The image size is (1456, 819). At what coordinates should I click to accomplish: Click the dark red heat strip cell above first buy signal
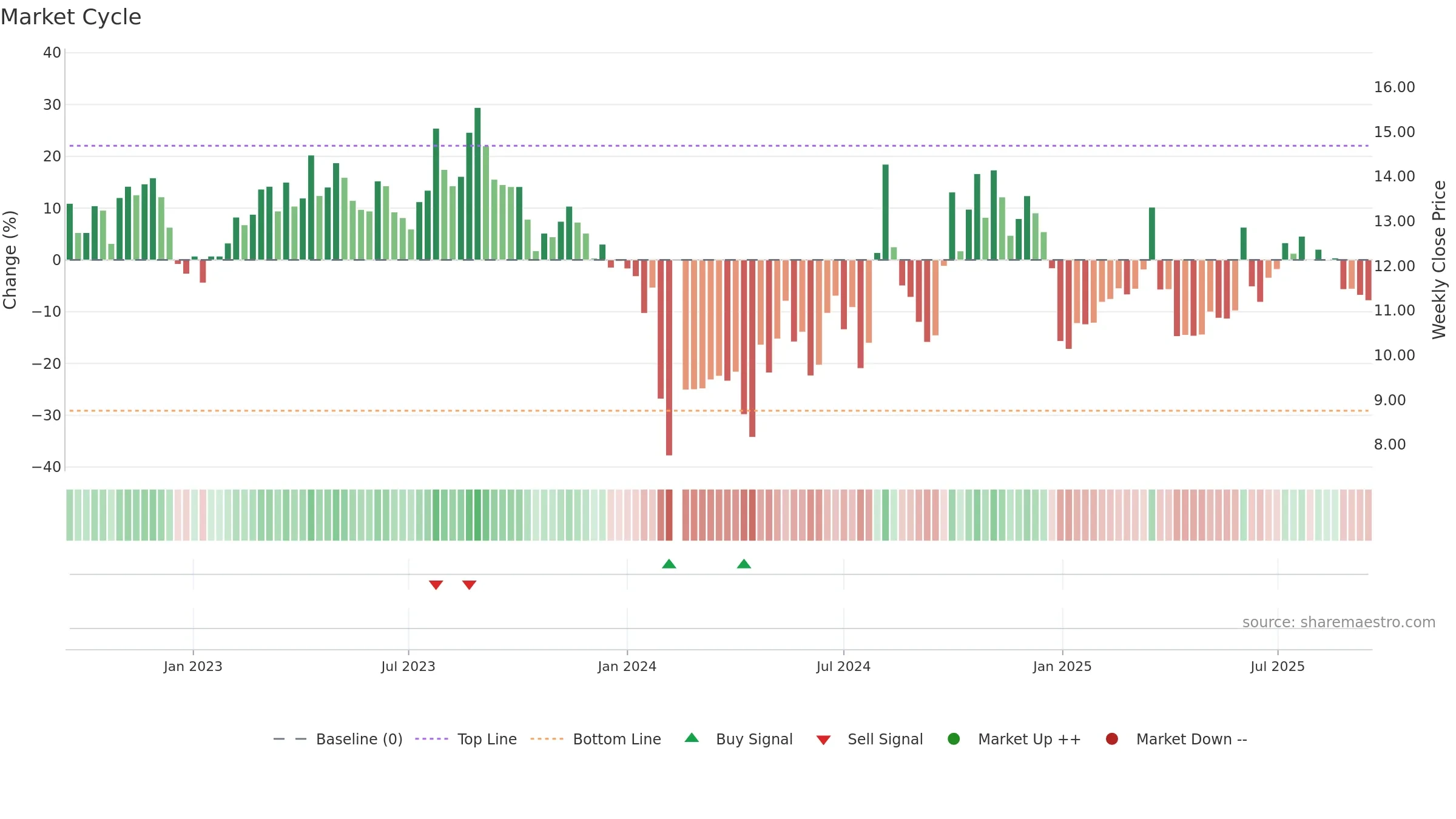(669, 515)
